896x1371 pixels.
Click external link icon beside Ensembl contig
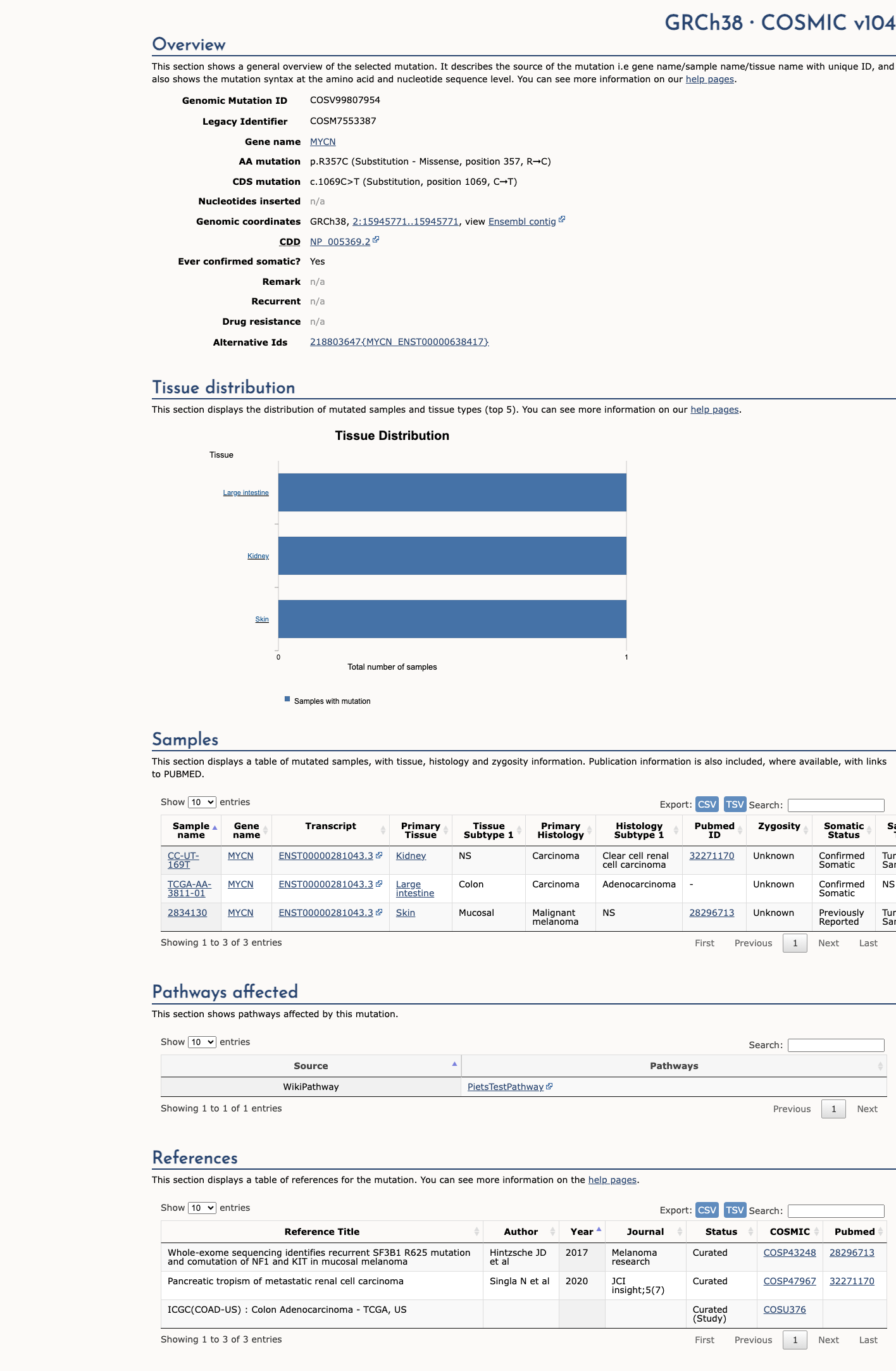(562, 220)
